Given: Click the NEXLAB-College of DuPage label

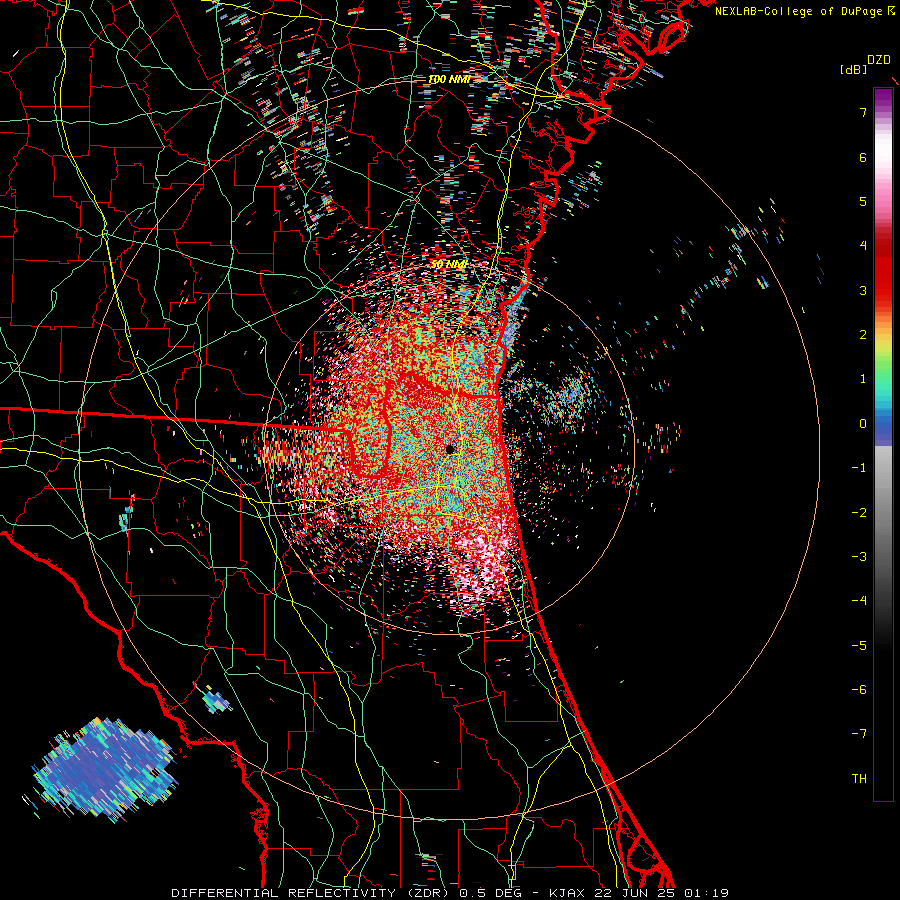Looking at the screenshot, I should [x=800, y=11].
